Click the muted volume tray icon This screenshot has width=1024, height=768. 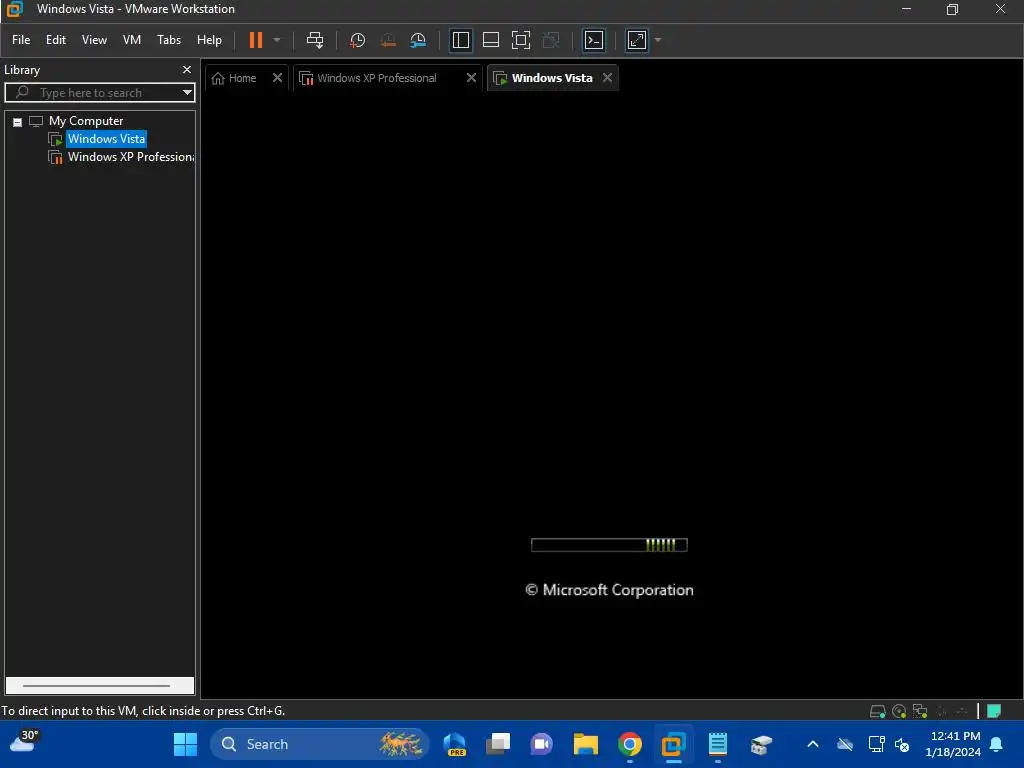click(x=903, y=744)
